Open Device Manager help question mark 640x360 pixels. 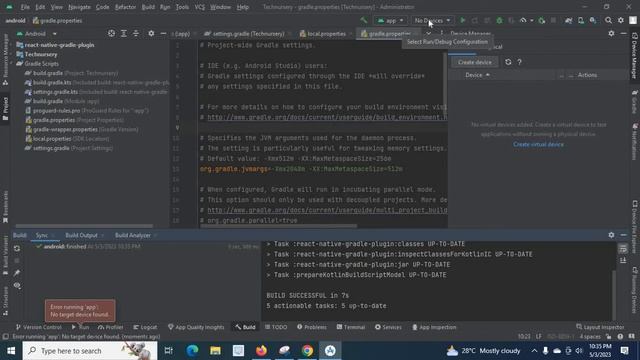click(519, 62)
